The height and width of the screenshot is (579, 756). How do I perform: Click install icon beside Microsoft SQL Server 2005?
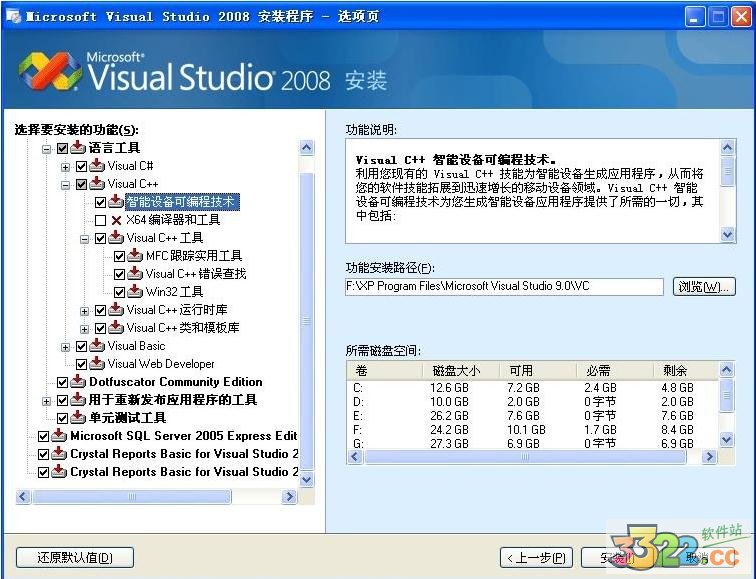[59, 436]
